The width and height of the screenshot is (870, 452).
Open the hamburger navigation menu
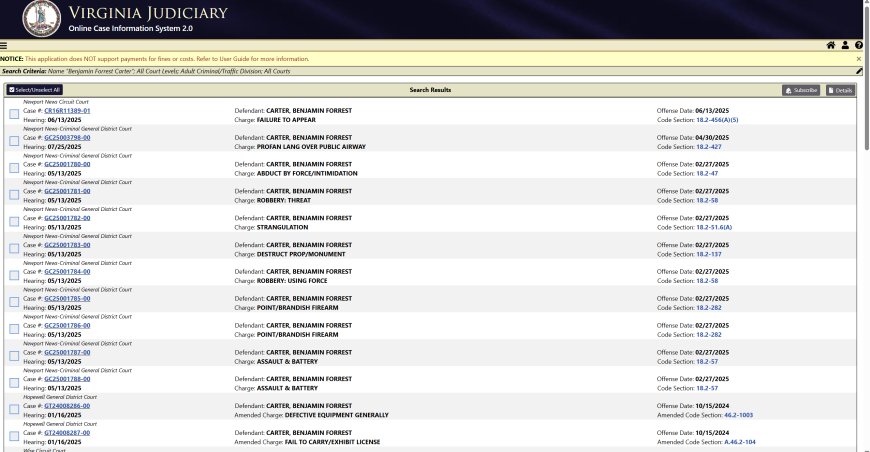(x=3, y=46)
